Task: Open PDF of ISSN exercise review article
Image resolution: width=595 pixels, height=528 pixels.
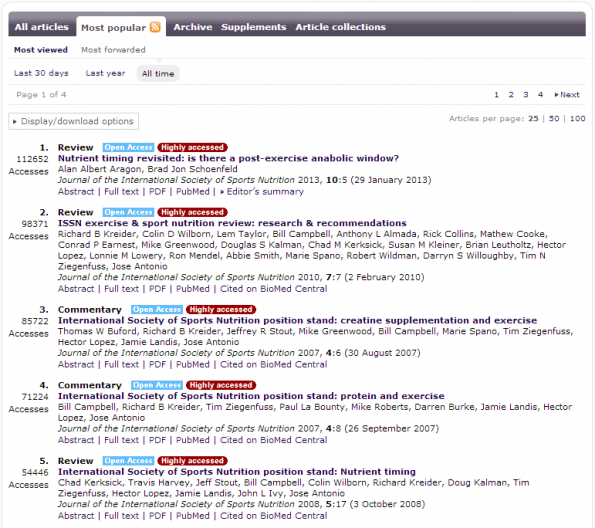Action: 157,289
